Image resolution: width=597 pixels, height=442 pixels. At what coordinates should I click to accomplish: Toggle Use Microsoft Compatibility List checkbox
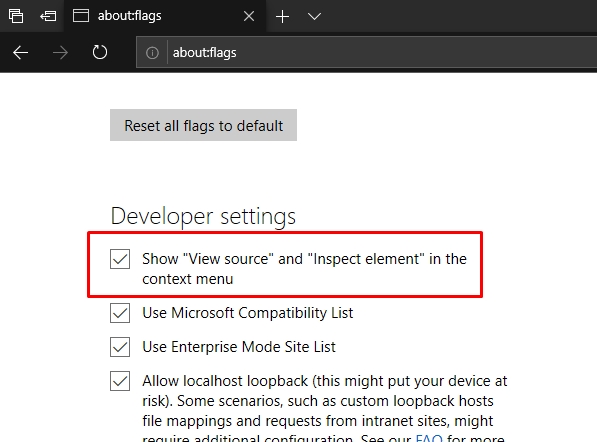120,313
